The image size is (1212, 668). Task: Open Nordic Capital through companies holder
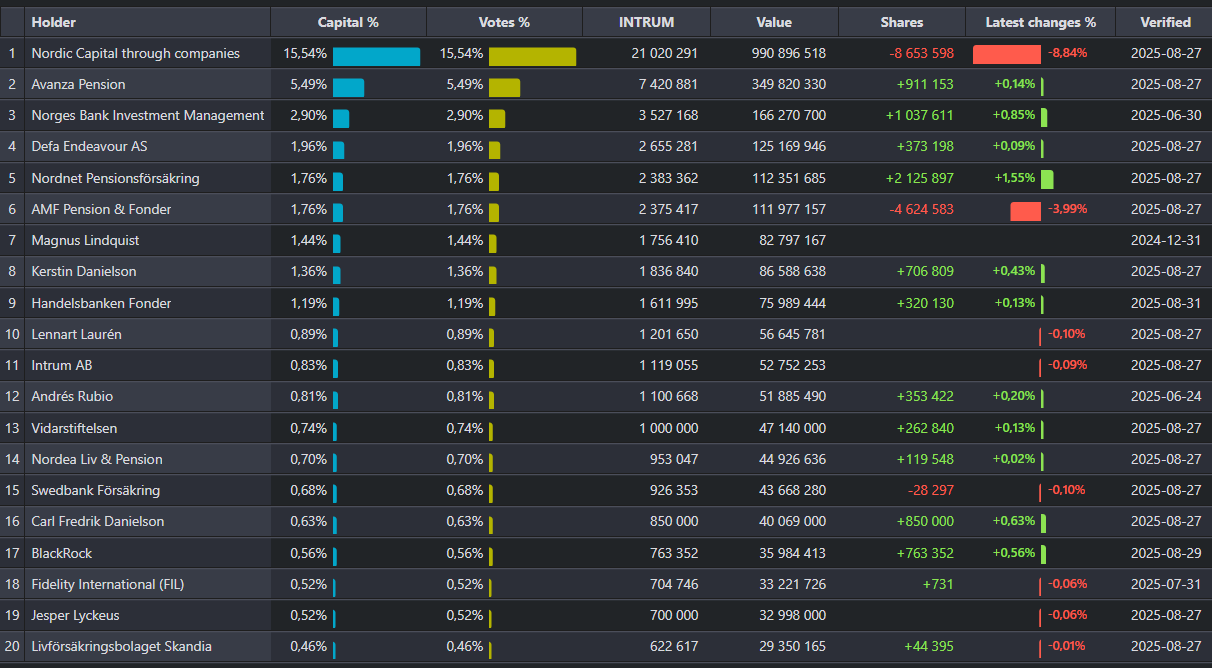tap(135, 54)
